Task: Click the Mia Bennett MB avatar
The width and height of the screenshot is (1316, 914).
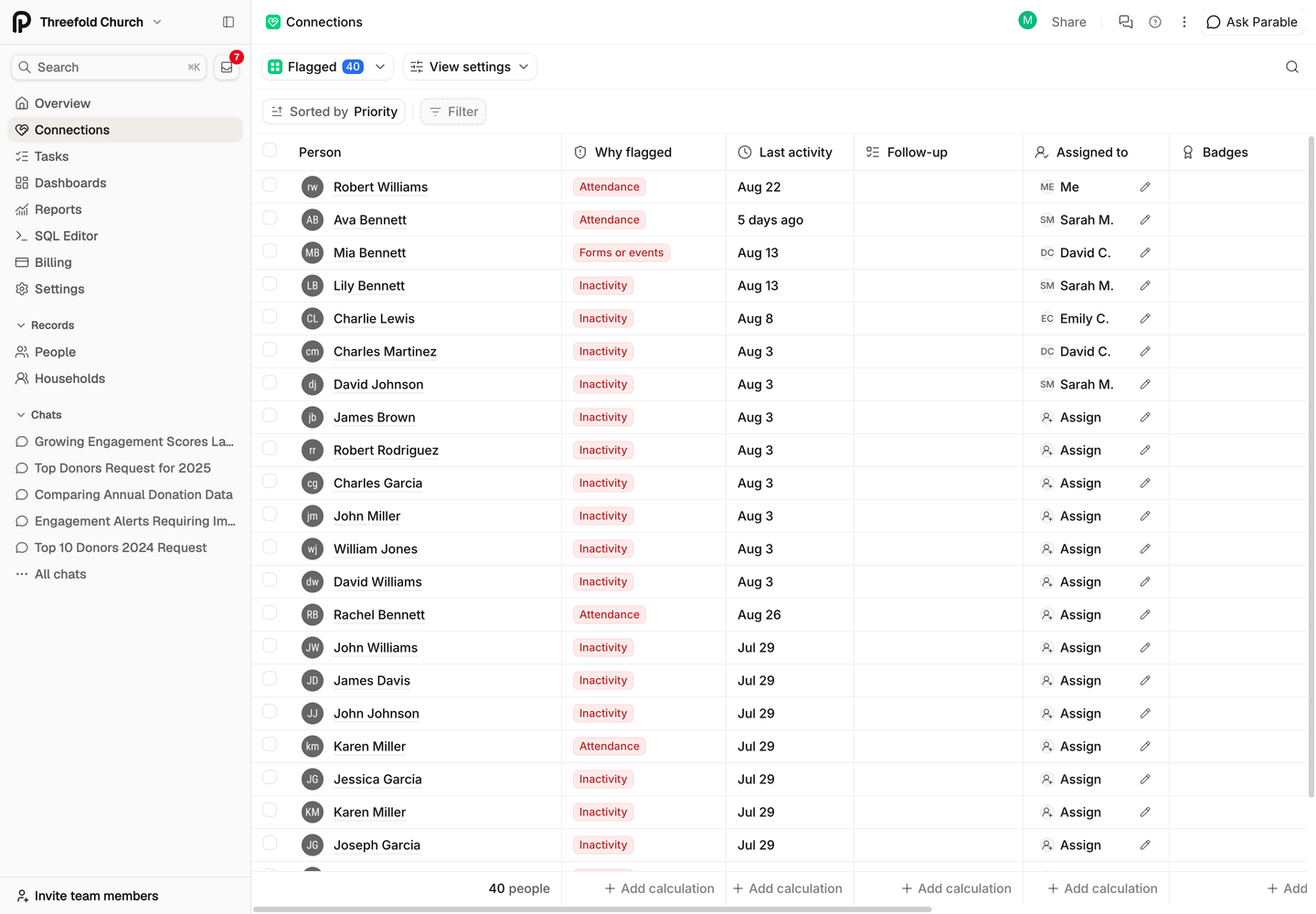Action: pos(313,253)
